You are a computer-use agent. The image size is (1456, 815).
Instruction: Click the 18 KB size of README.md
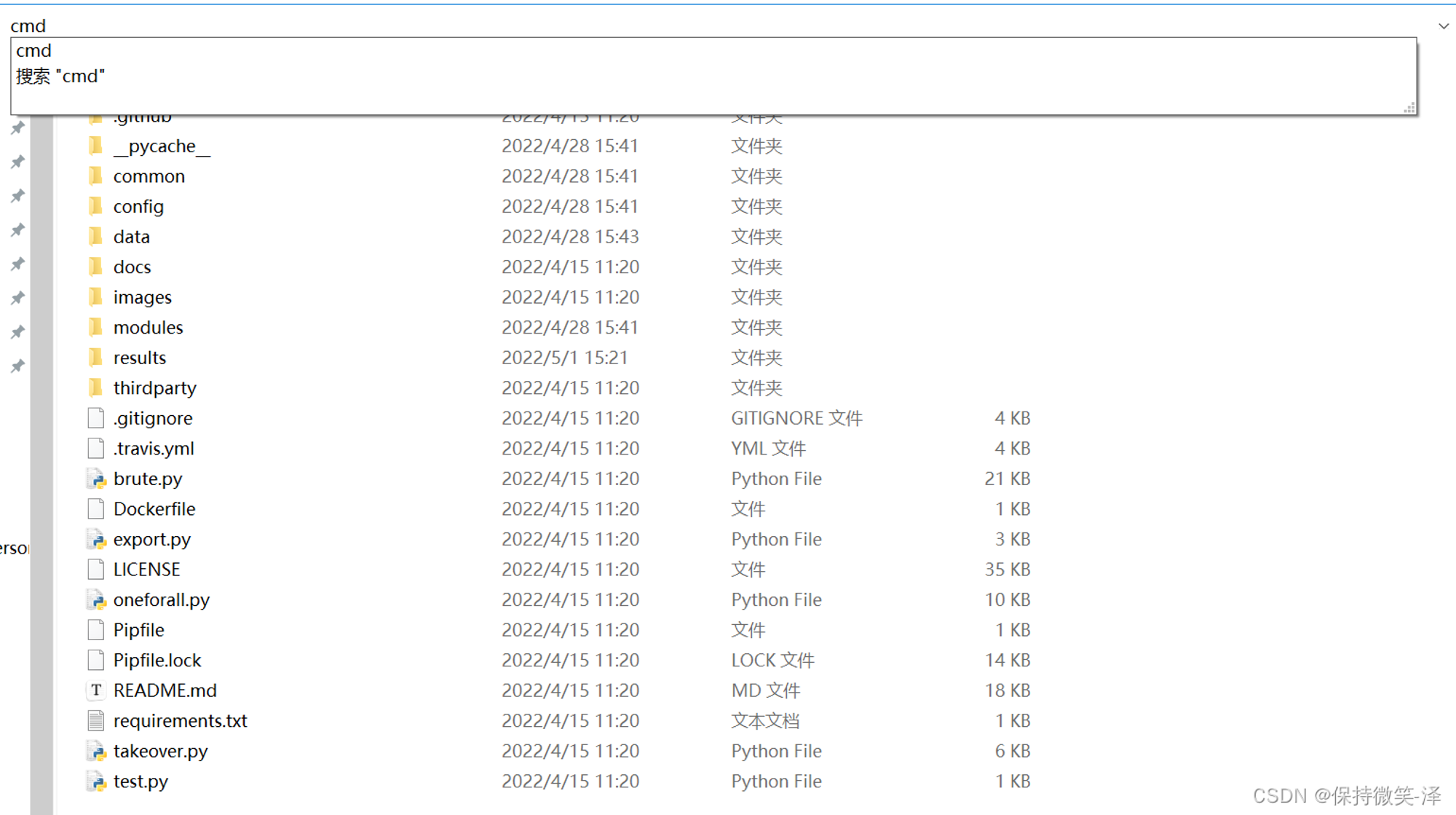click(1008, 690)
